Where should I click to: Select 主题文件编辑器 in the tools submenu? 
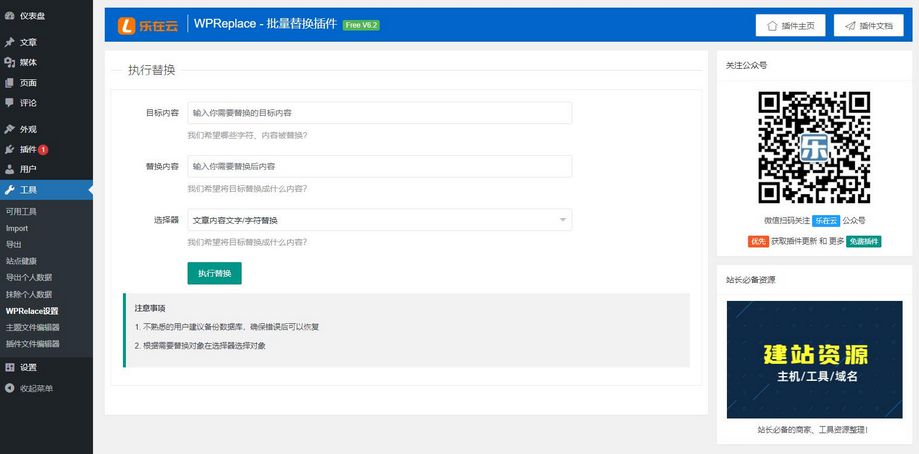tap(32, 327)
